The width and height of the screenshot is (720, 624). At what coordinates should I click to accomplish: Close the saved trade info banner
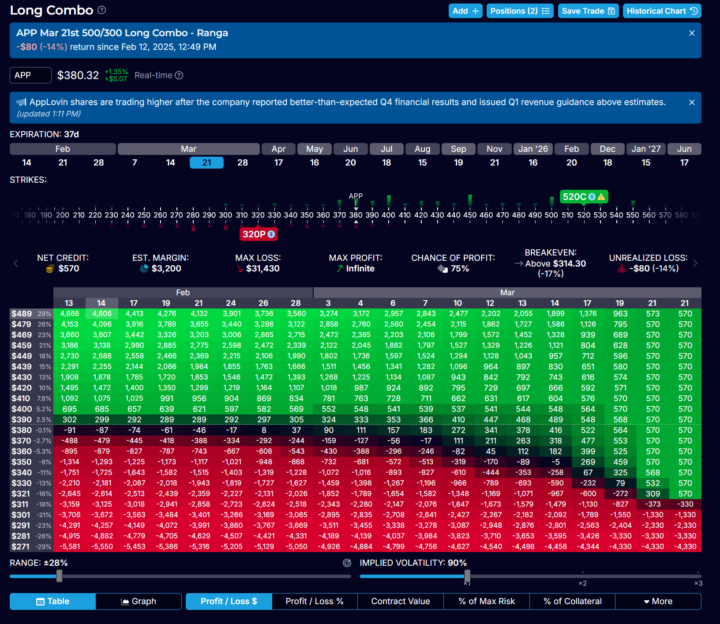point(692,33)
